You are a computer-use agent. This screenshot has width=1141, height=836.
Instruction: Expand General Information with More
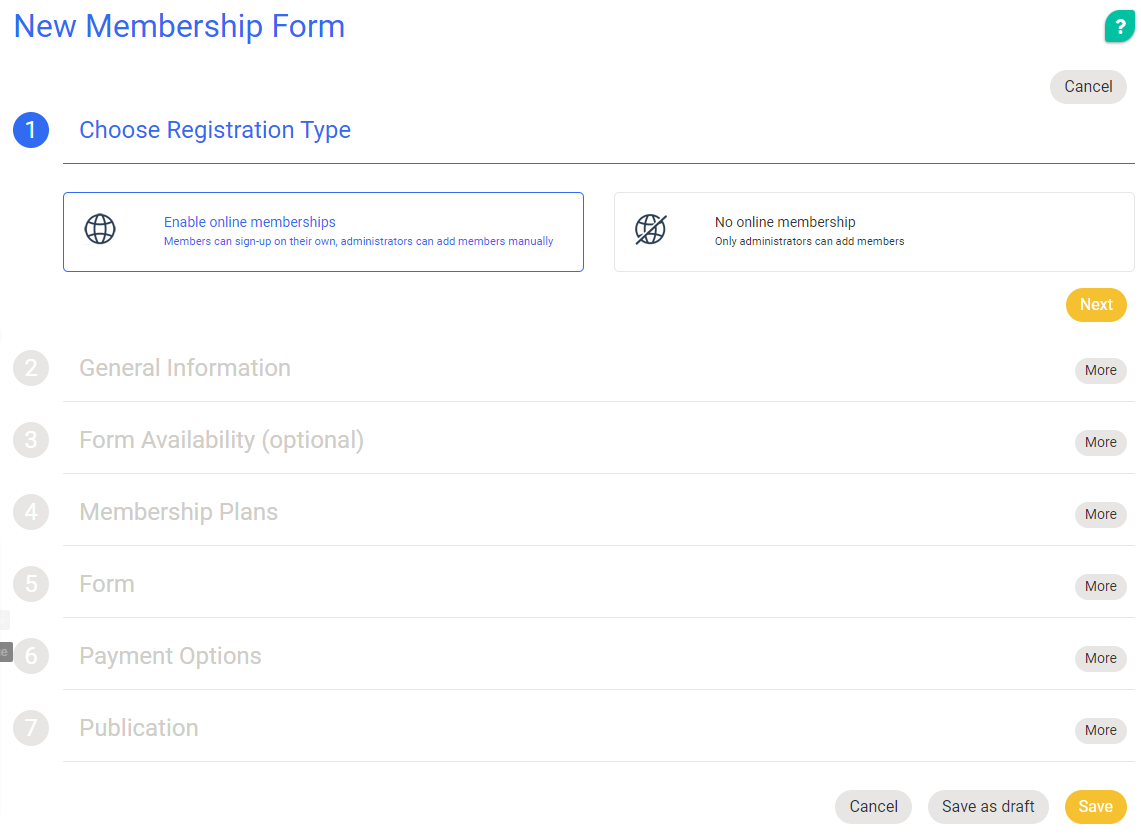[x=1100, y=370]
